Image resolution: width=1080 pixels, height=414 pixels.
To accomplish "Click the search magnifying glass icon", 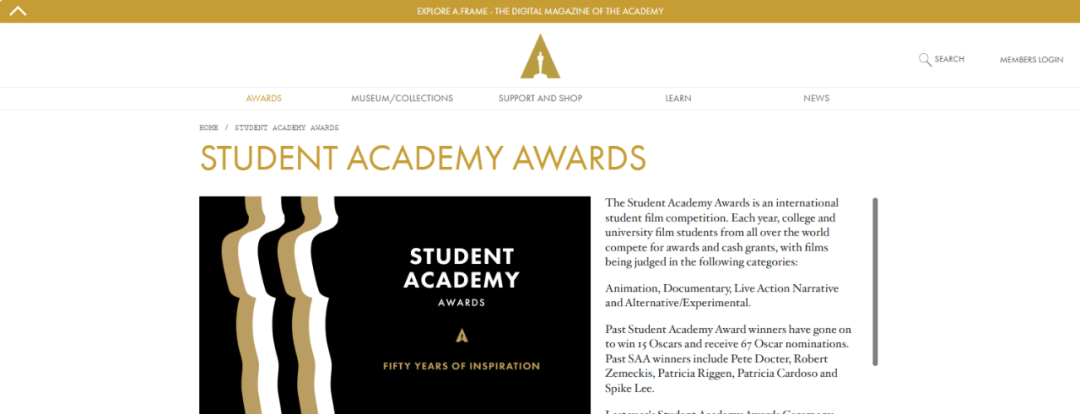I will click(925, 59).
